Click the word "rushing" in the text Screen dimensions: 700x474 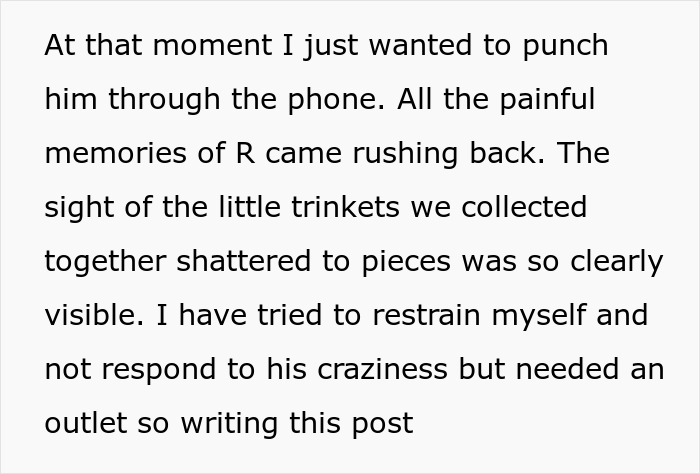(x=405, y=154)
